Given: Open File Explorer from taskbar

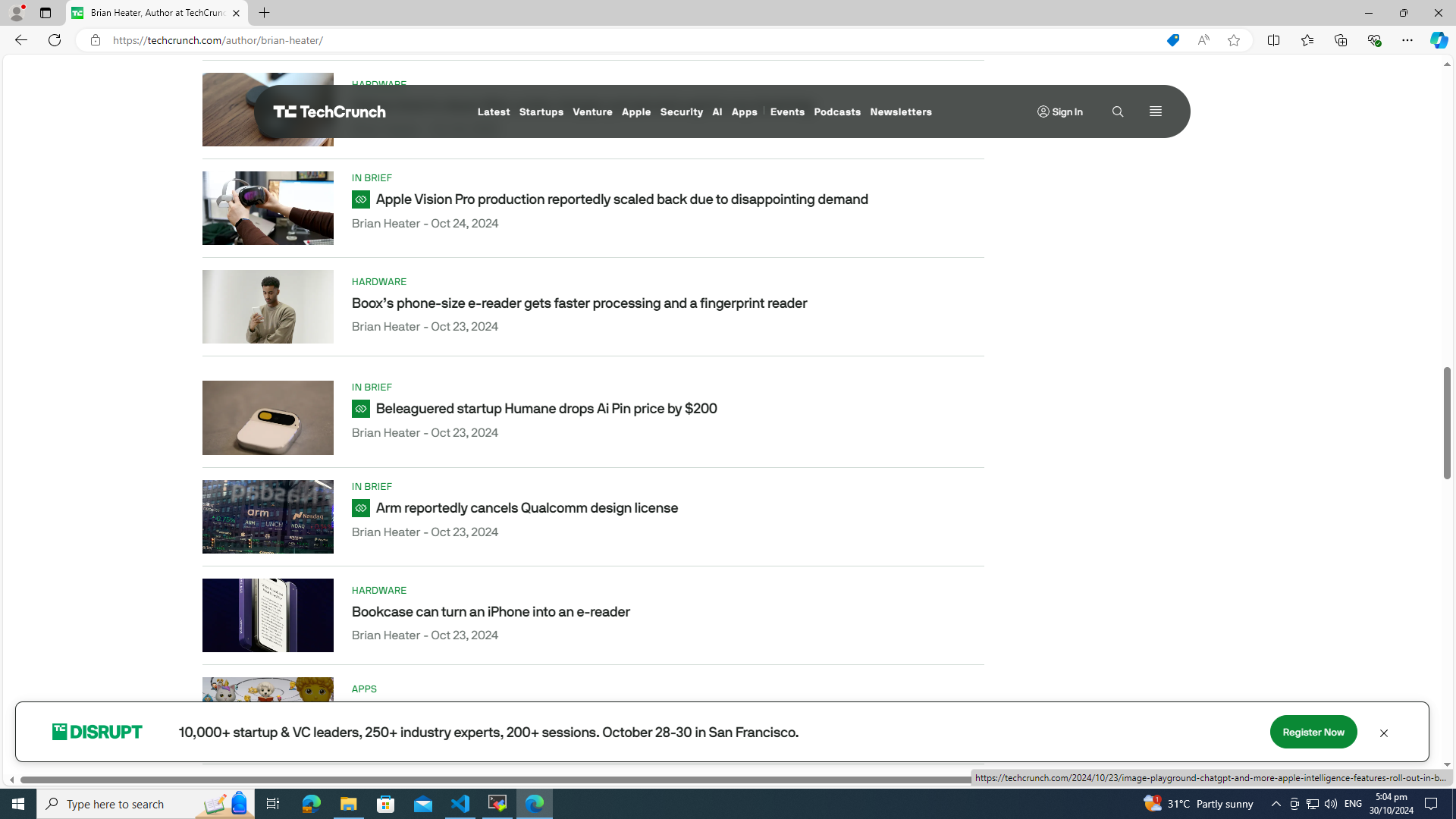Looking at the screenshot, I should coord(348,804).
